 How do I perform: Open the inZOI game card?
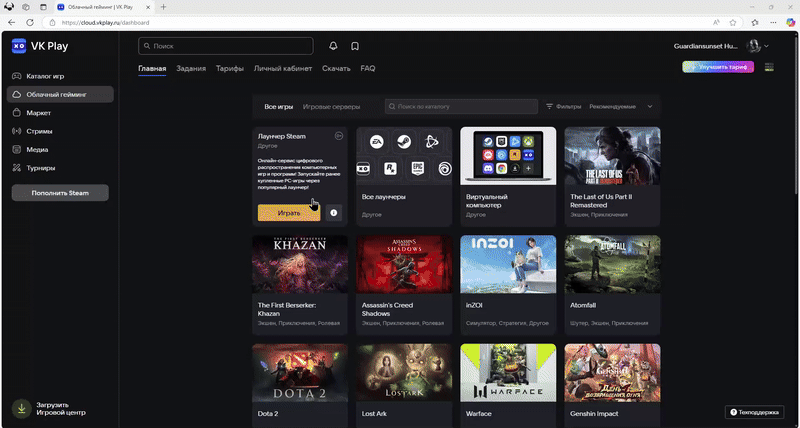coord(508,285)
